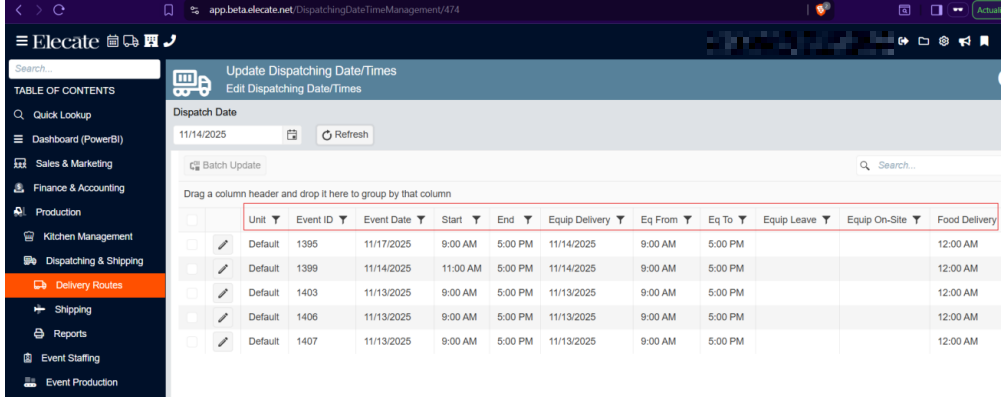Toggle the hamburger menu beside Elecate logo
This screenshot has width=1005, height=404.
(x=21, y=41)
